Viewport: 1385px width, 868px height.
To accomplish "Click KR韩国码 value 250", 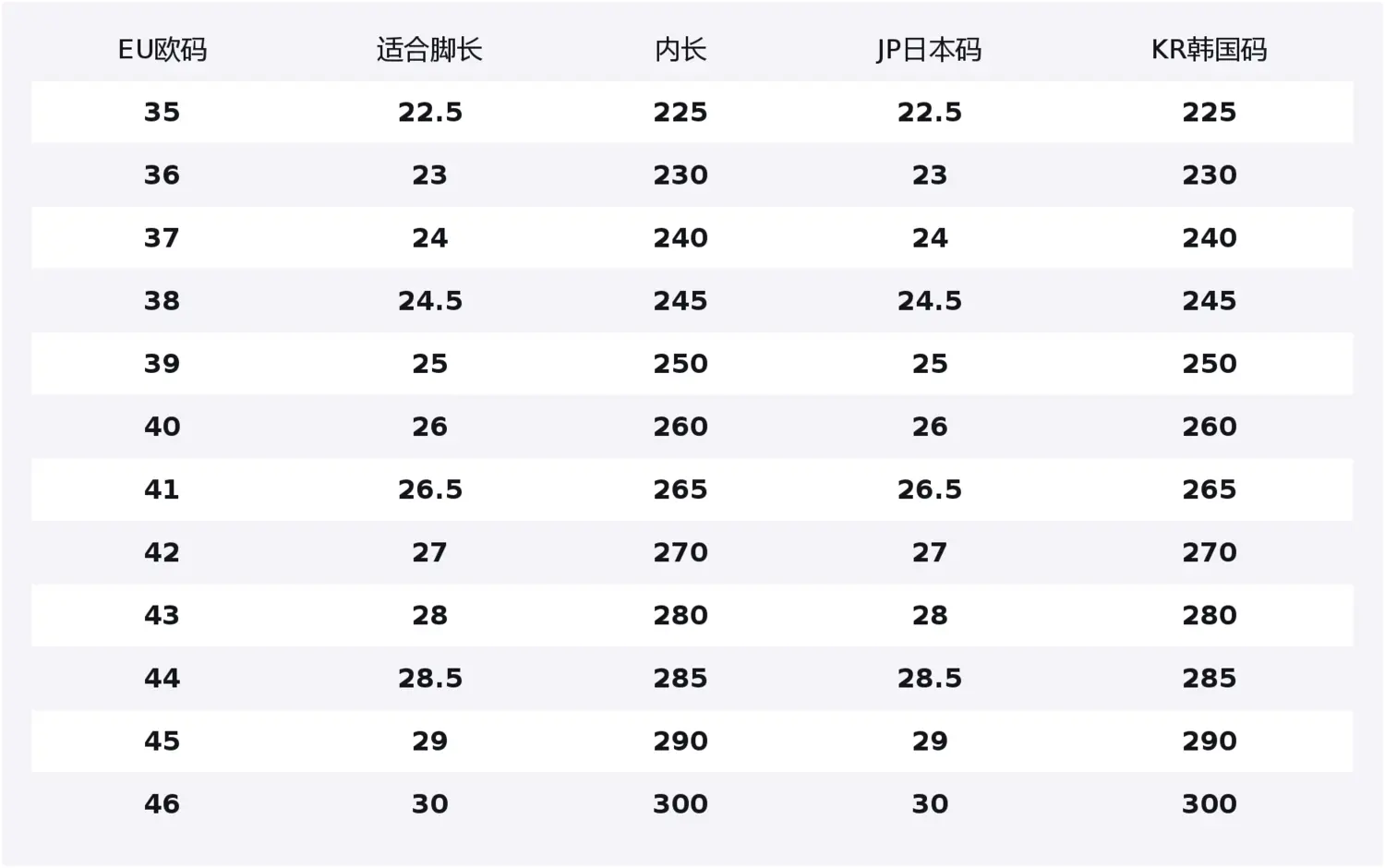I will (1209, 364).
